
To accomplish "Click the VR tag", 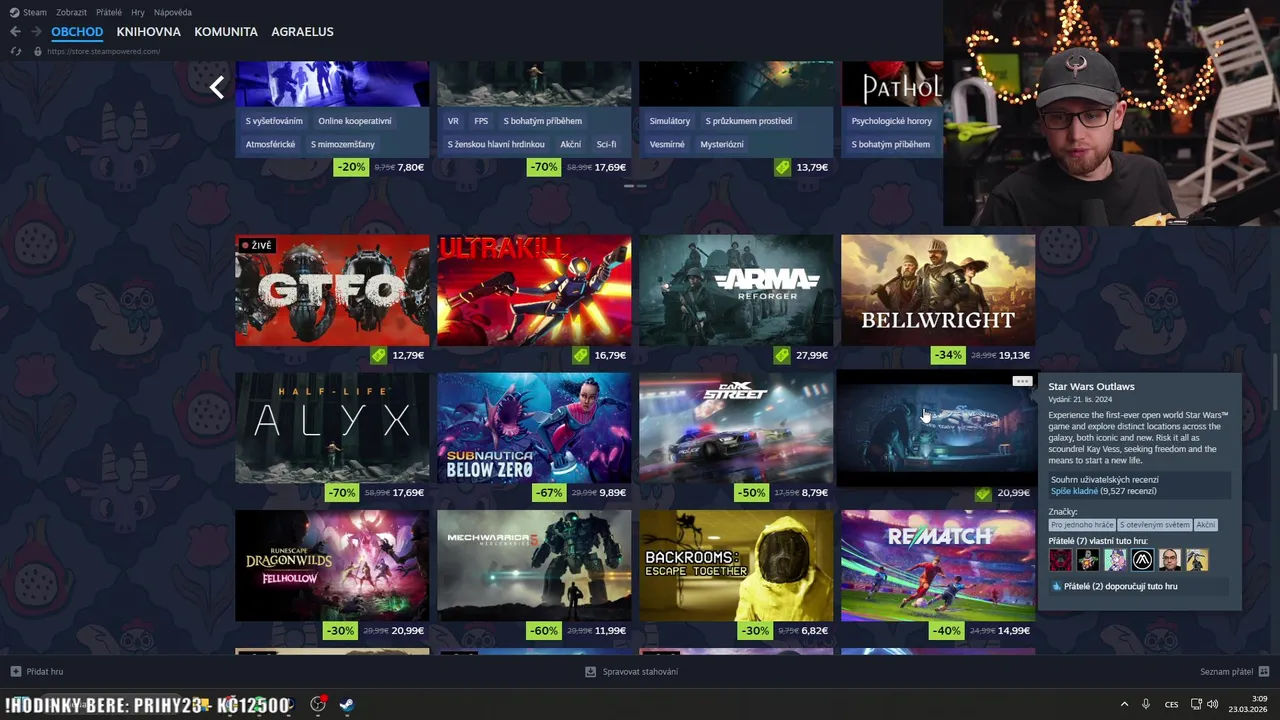I will pyautogui.click(x=453, y=121).
